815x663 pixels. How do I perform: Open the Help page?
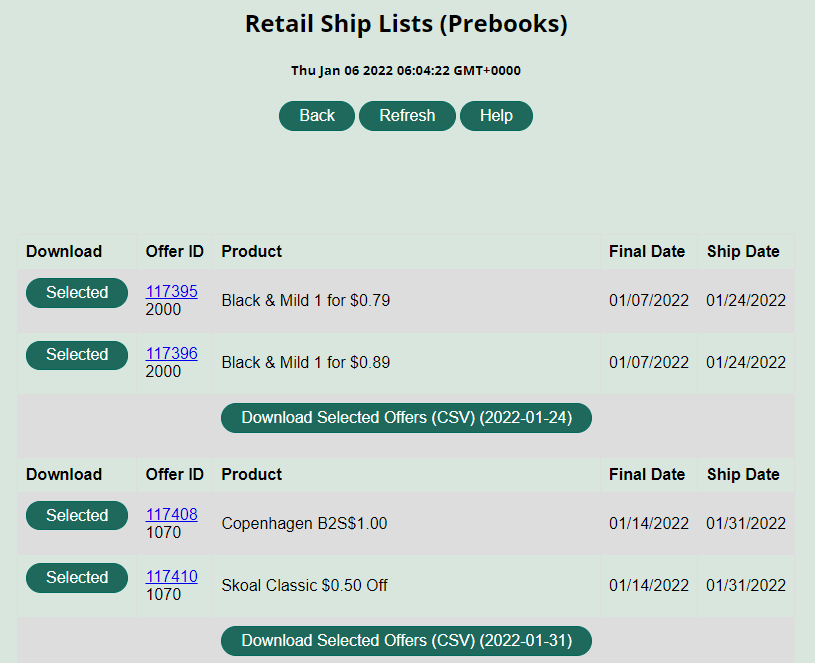pos(496,116)
